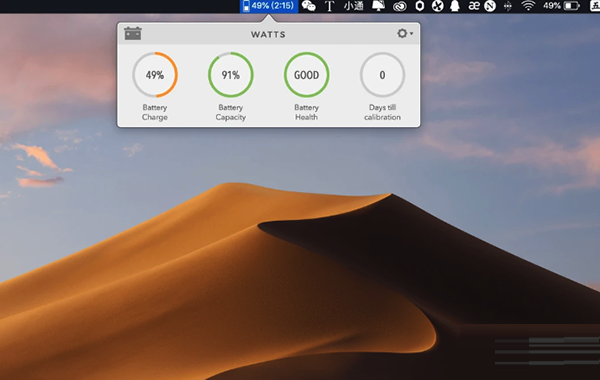Open the system battery 49% indicator
The width and height of the screenshot is (600, 380).
(x=561, y=6)
